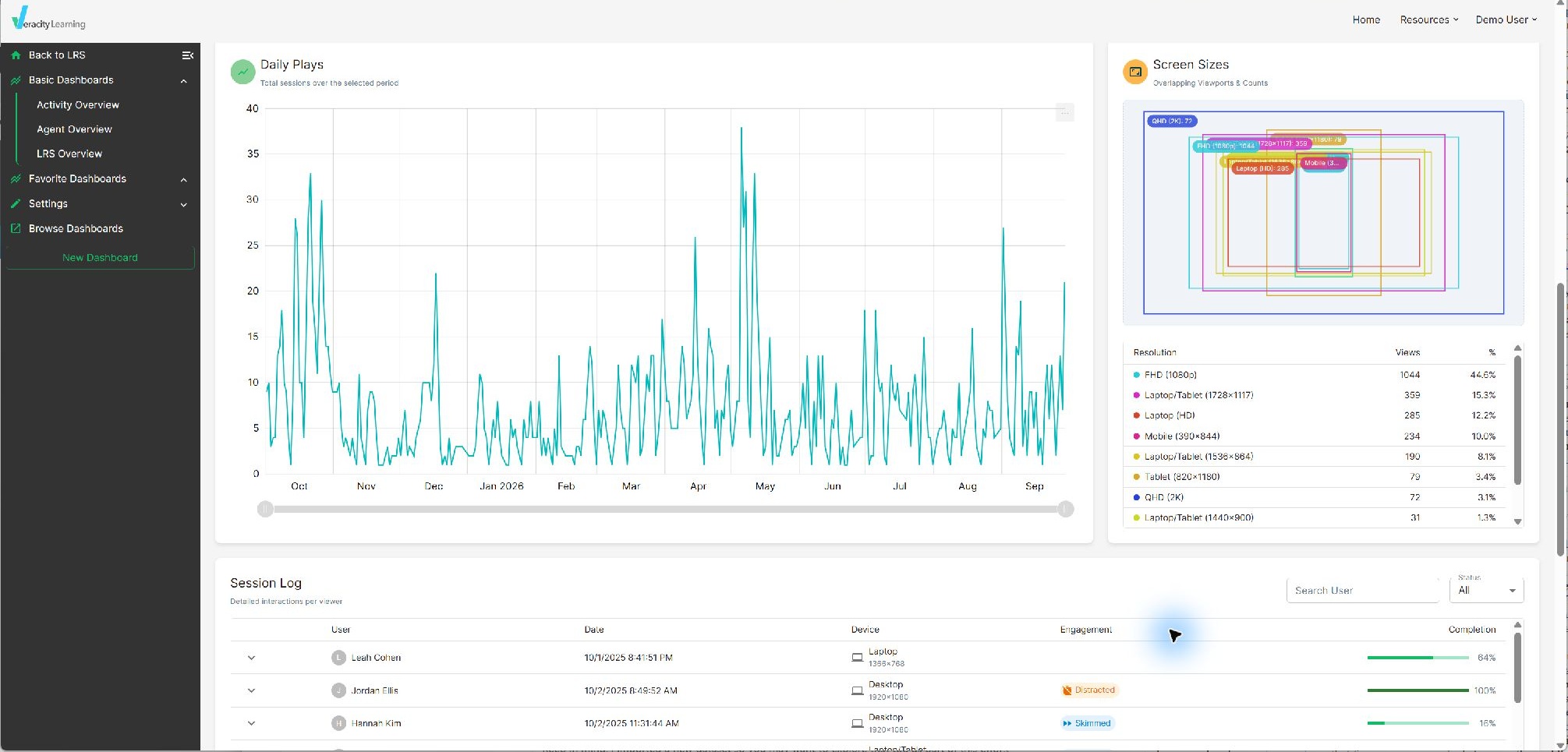Click left handle of date range slider

[265, 510]
